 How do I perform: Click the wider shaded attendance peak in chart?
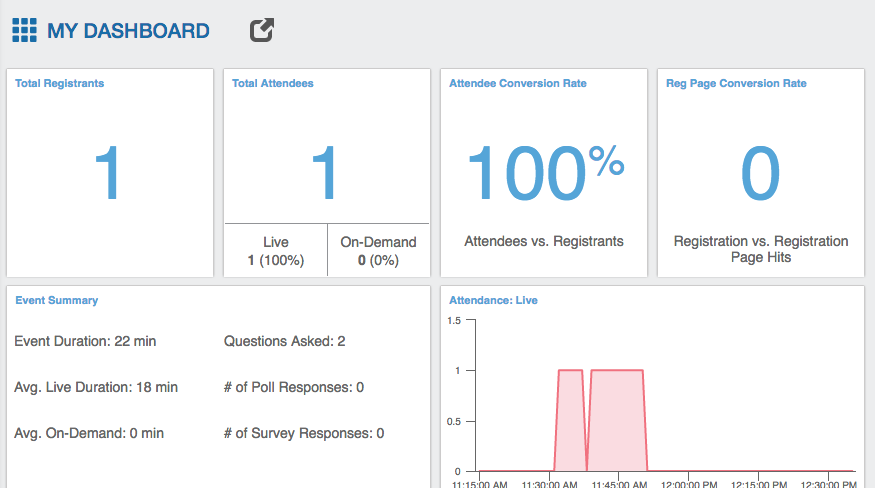(x=617, y=420)
